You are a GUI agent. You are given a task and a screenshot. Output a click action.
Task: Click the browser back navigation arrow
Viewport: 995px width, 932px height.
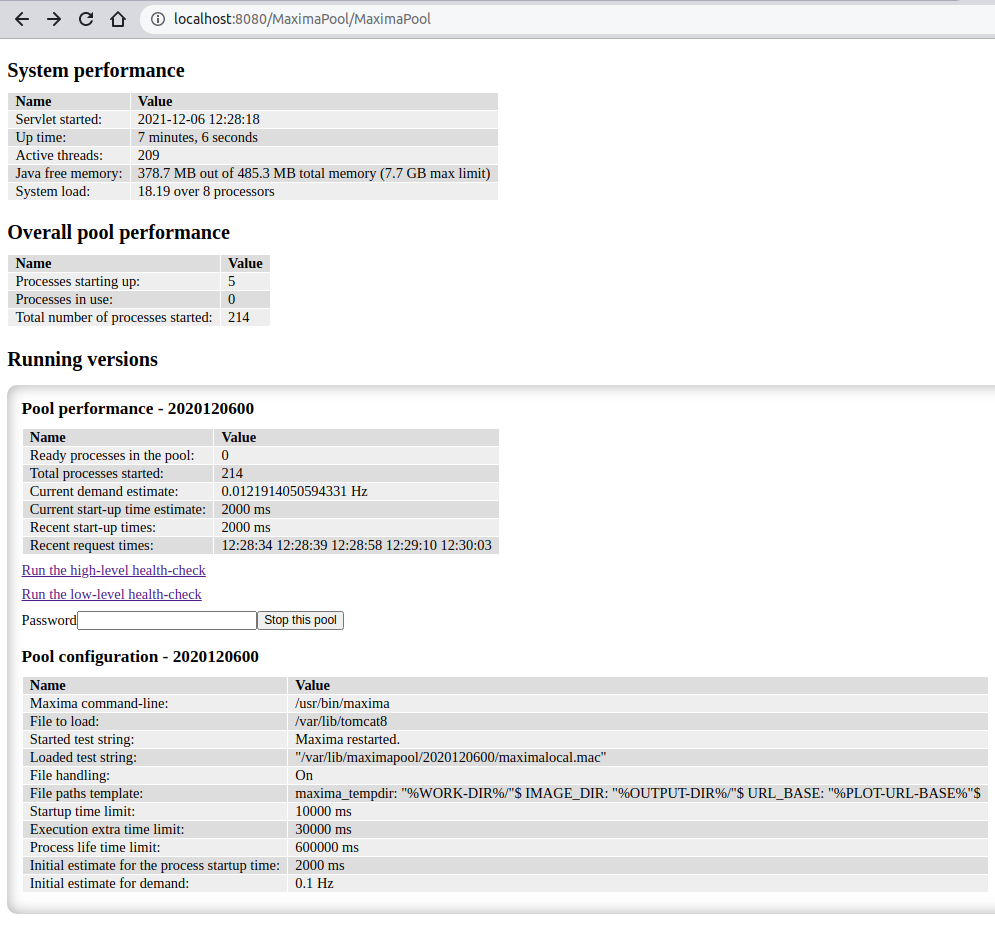21,18
